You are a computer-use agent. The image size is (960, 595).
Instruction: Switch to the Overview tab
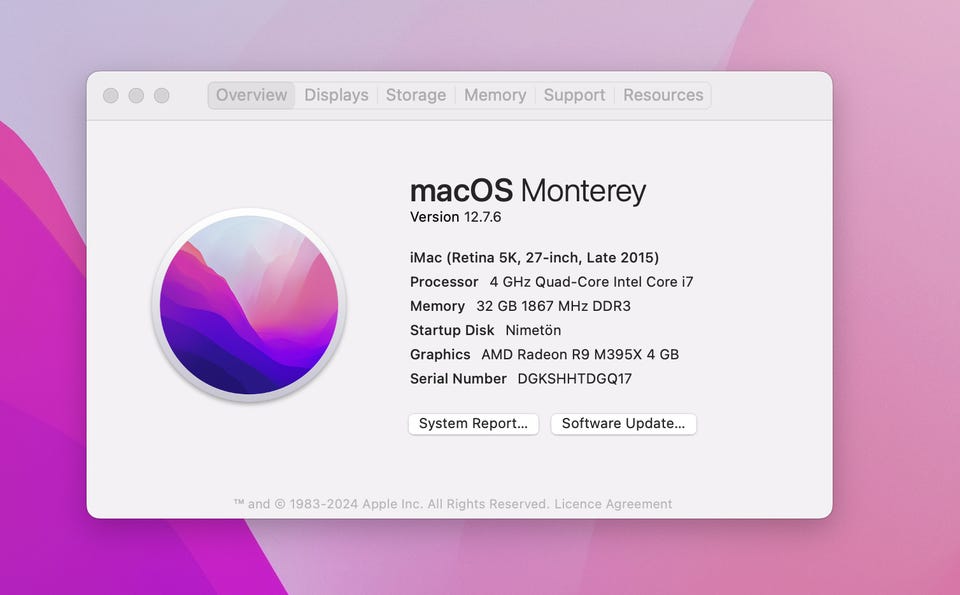251,95
